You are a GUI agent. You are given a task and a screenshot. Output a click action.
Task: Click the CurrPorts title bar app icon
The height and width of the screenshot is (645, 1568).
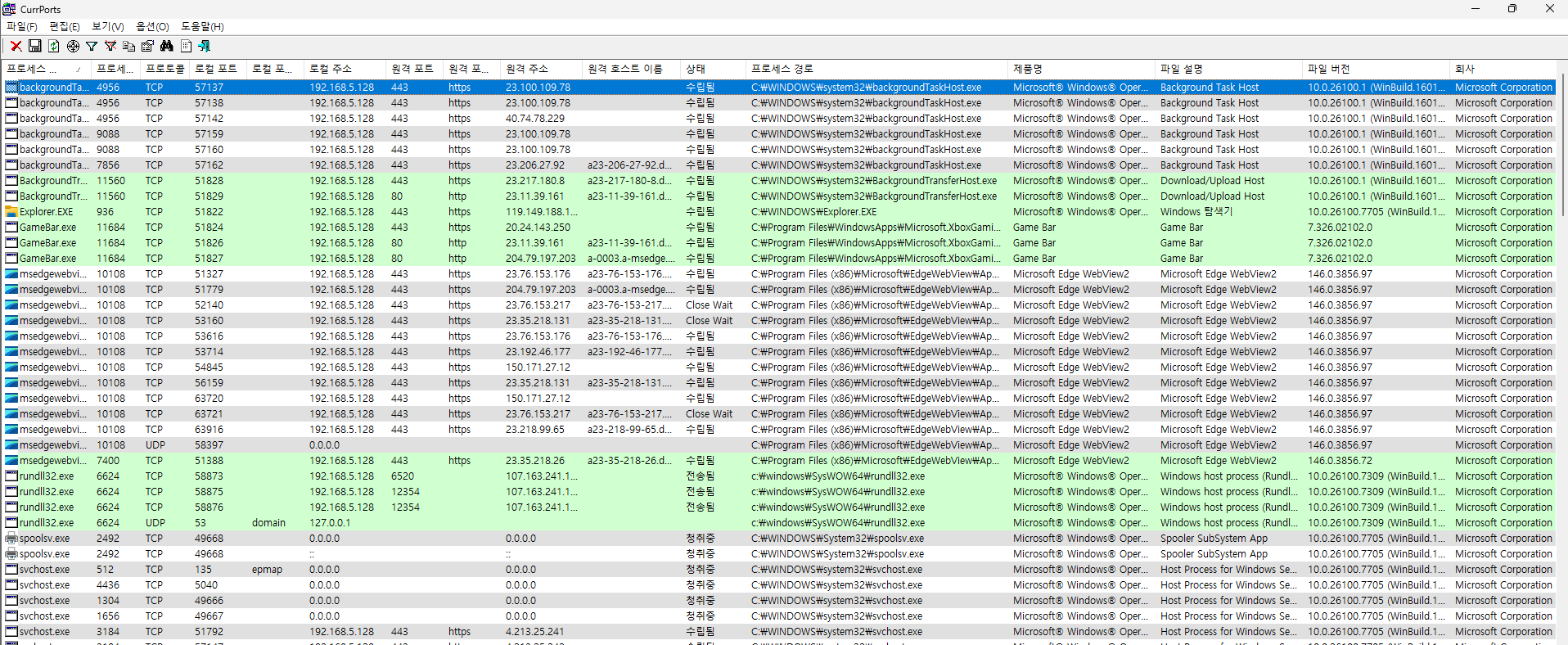click(x=9, y=9)
